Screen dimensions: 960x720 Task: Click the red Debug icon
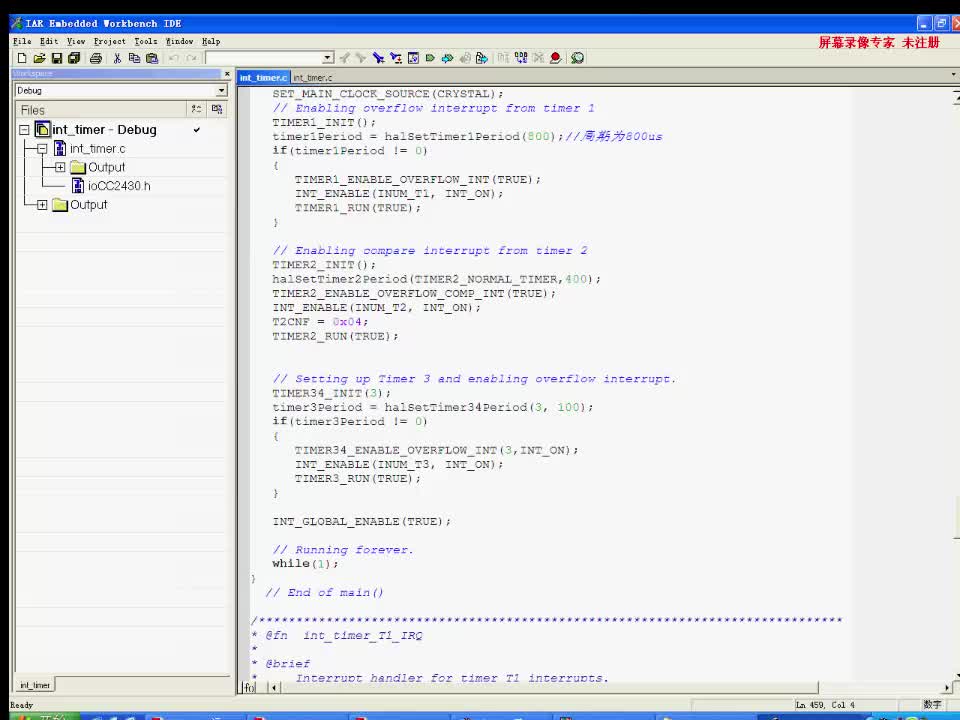click(555, 58)
